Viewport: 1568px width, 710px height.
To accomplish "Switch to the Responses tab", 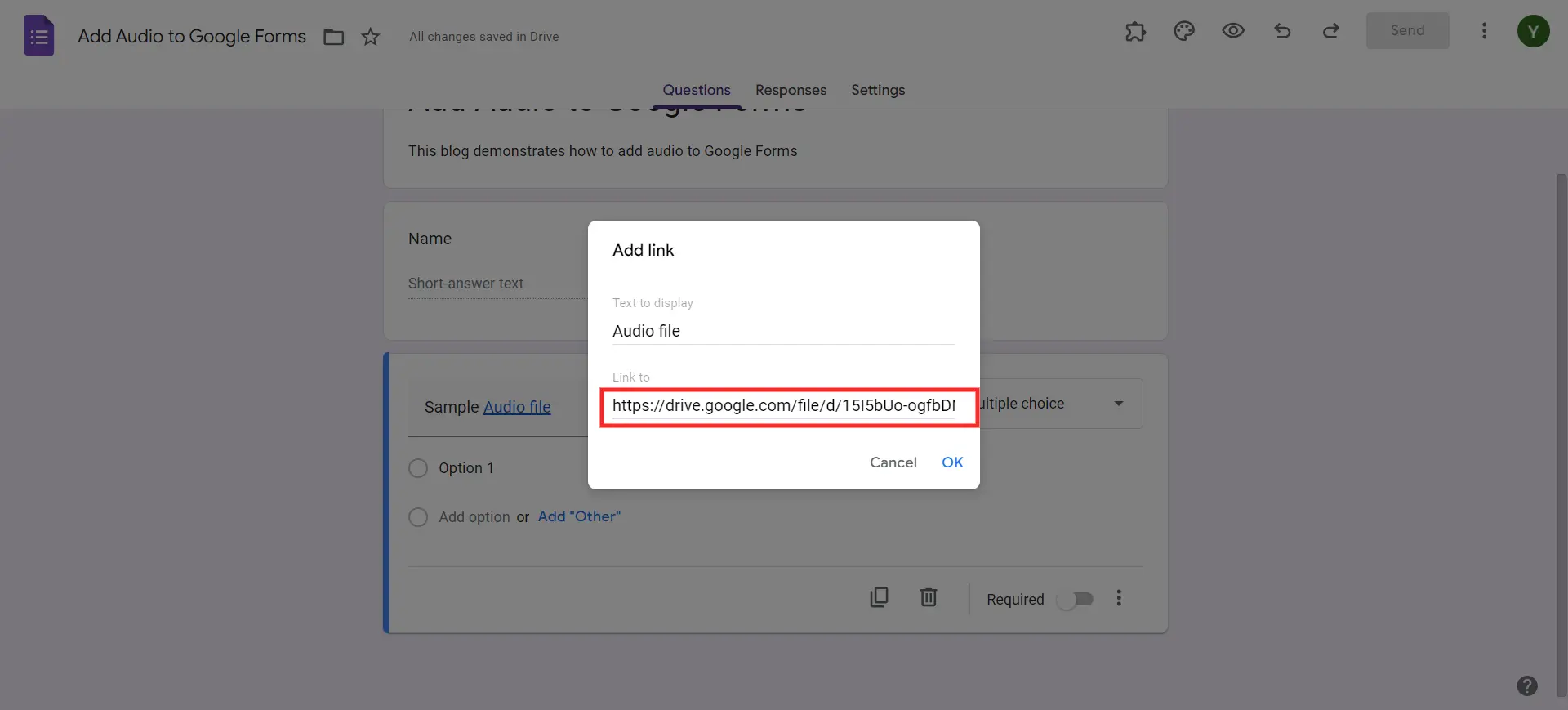I will pyautogui.click(x=791, y=90).
